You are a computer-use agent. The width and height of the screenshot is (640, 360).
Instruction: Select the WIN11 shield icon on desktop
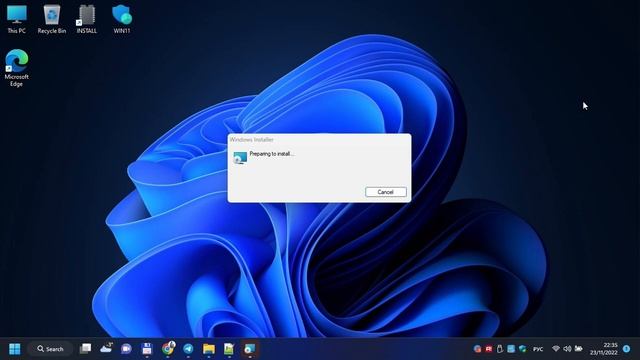[x=122, y=19]
